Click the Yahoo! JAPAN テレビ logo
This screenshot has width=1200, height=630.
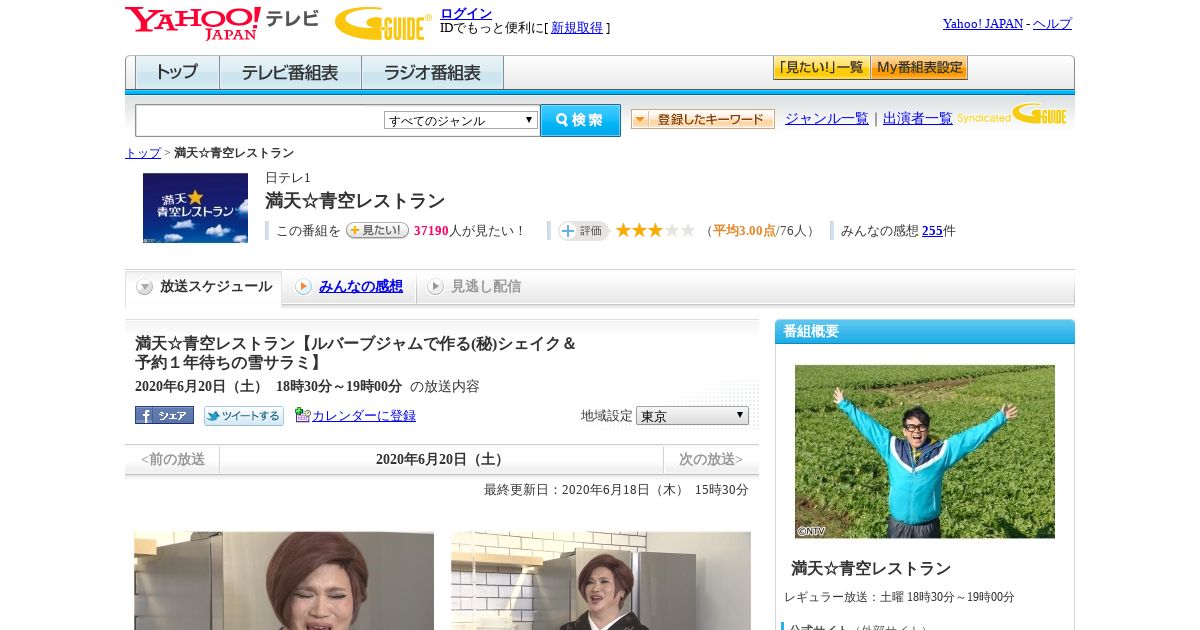[222, 23]
